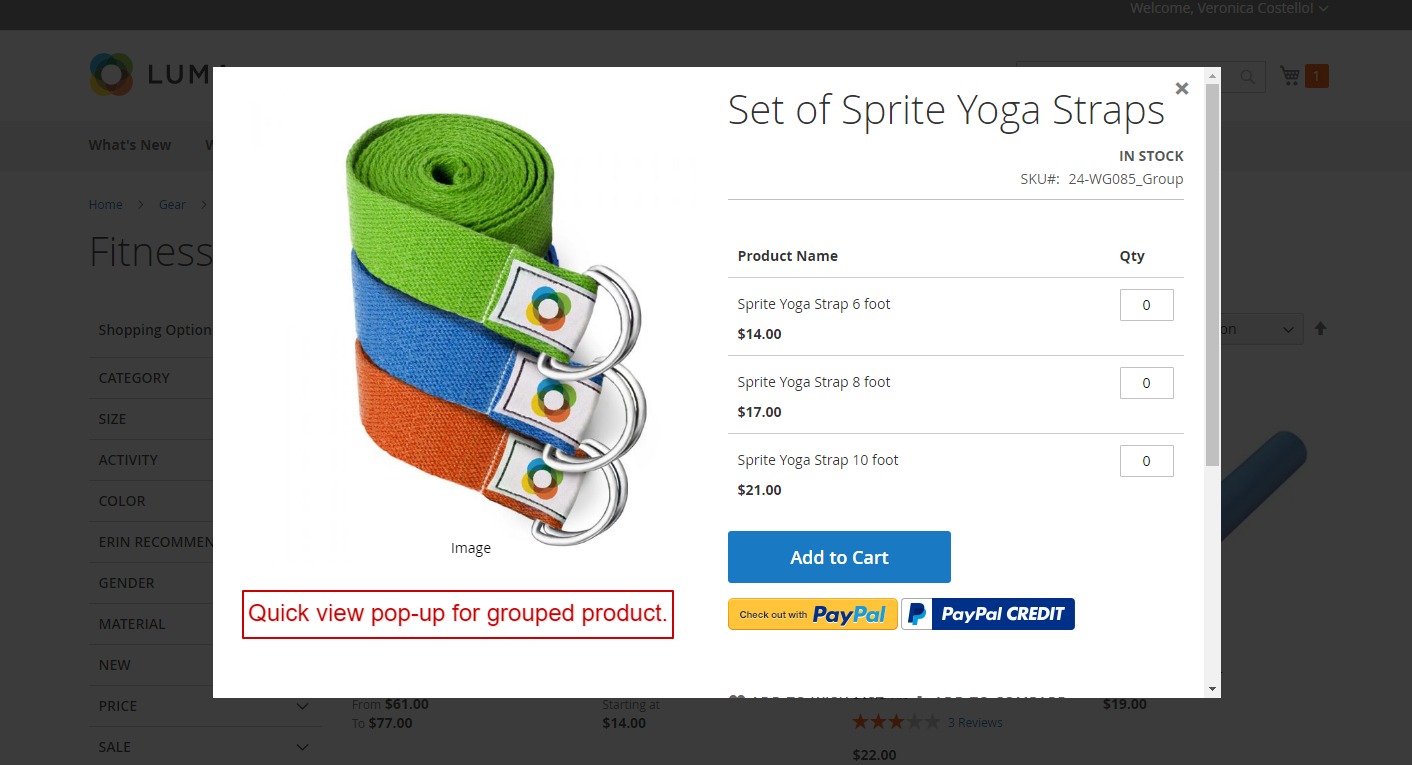
Task: Click qty field for 6 foot strap
Action: coord(1146,305)
